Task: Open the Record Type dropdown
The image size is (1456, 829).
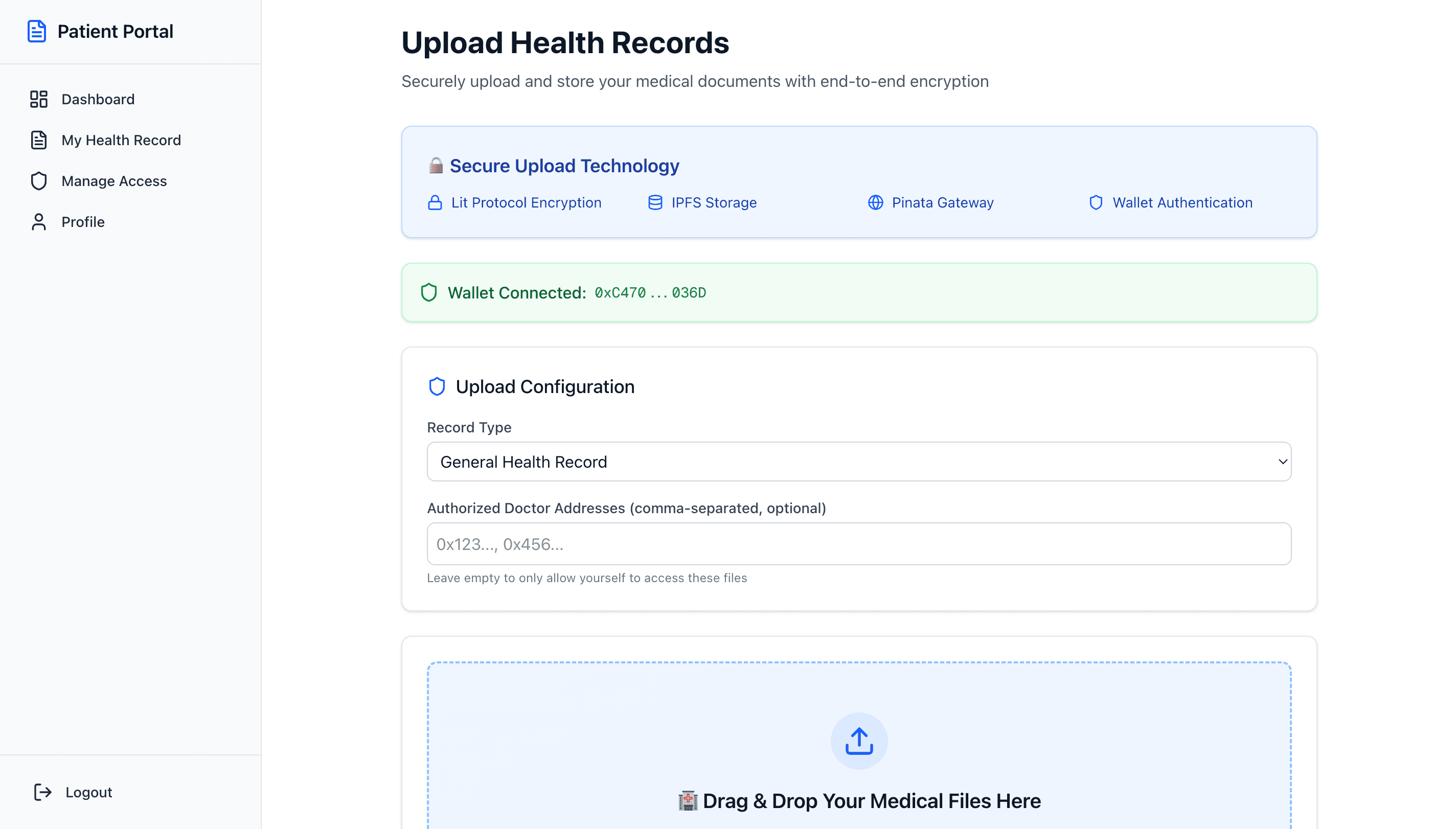Action: [859, 462]
